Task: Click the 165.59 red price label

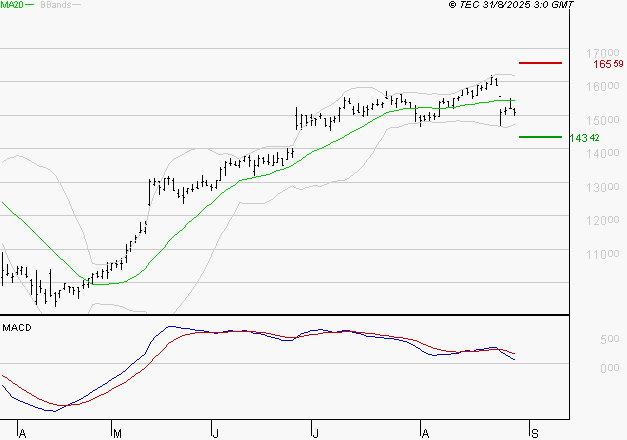Action: pos(608,64)
